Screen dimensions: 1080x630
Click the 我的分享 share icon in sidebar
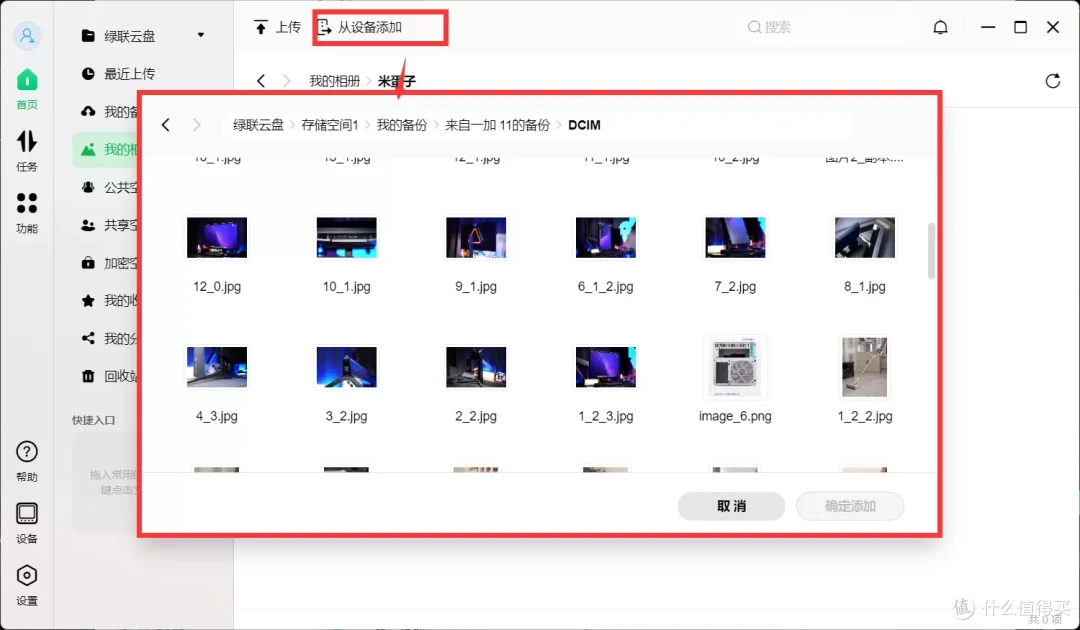tap(88, 338)
